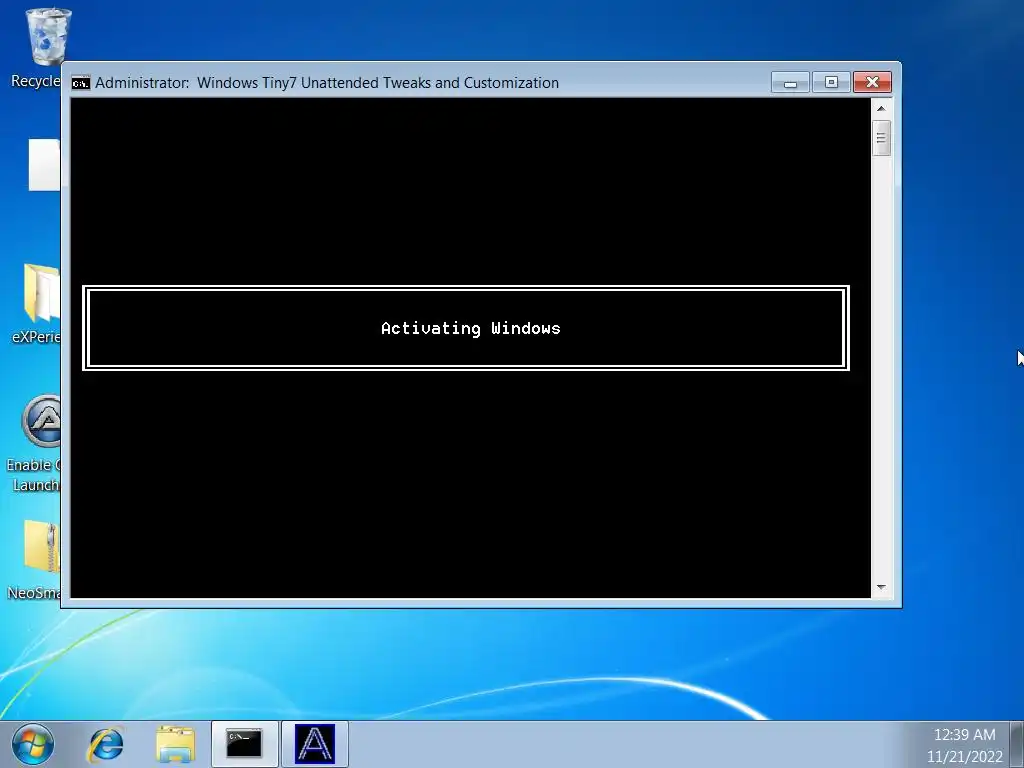Screen dimensions: 1024x768
Task: Launch Internet Explorer from the taskbar
Action: click(x=106, y=744)
